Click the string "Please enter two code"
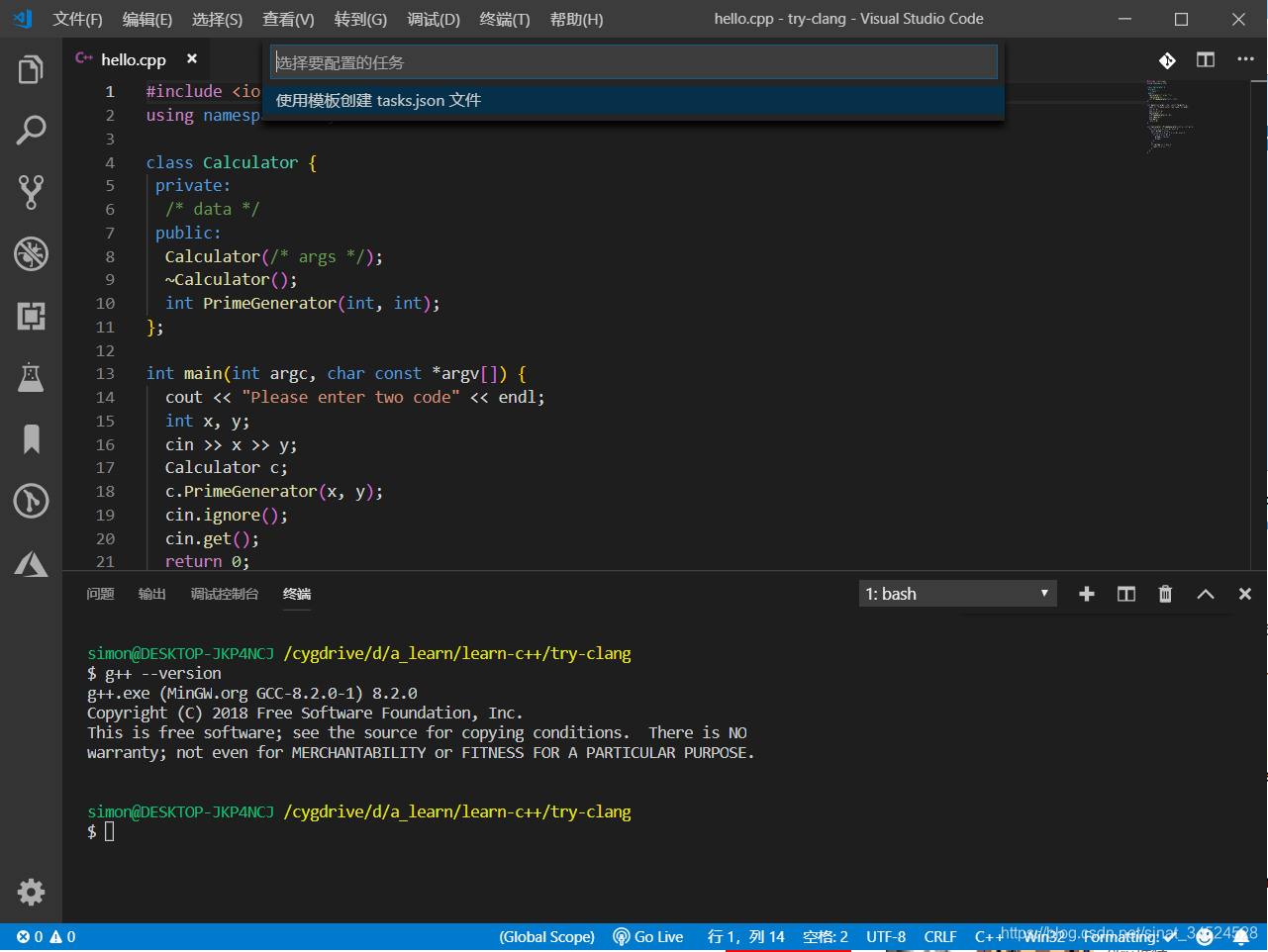Screen dimensions: 1268x952 pos(350,398)
